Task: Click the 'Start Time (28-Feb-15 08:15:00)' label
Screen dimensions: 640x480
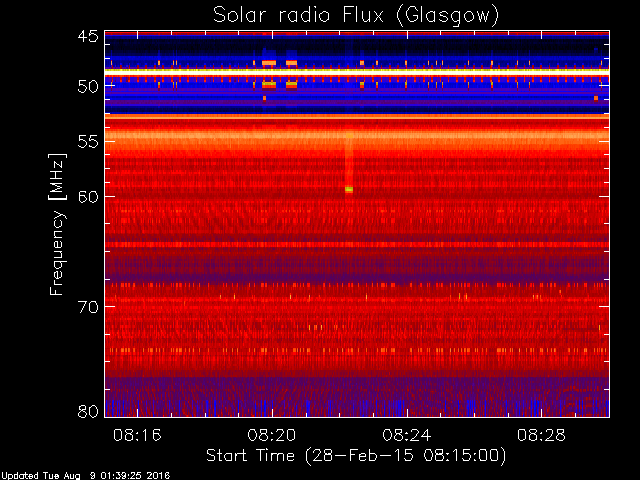Action: click(356, 456)
